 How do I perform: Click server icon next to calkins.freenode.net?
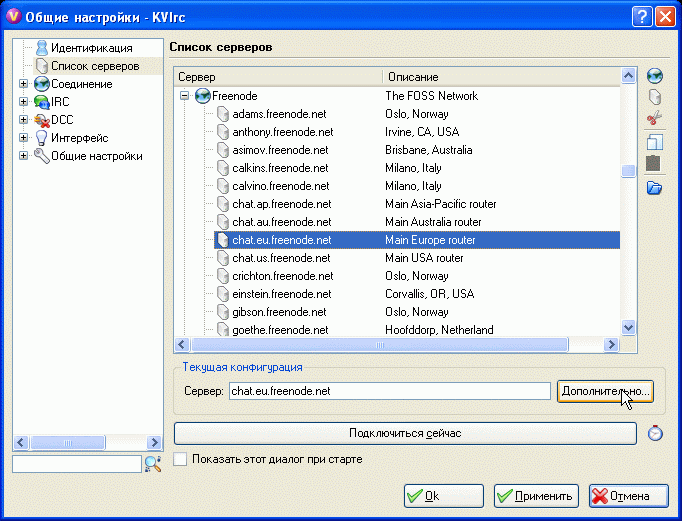[x=223, y=168]
